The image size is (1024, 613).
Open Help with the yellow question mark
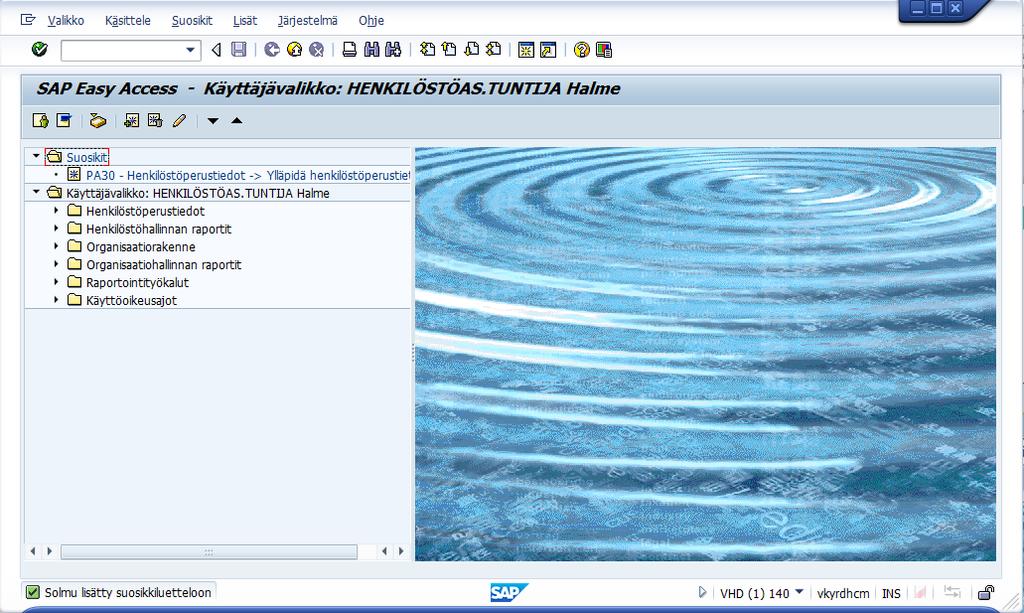coord(581,50)
